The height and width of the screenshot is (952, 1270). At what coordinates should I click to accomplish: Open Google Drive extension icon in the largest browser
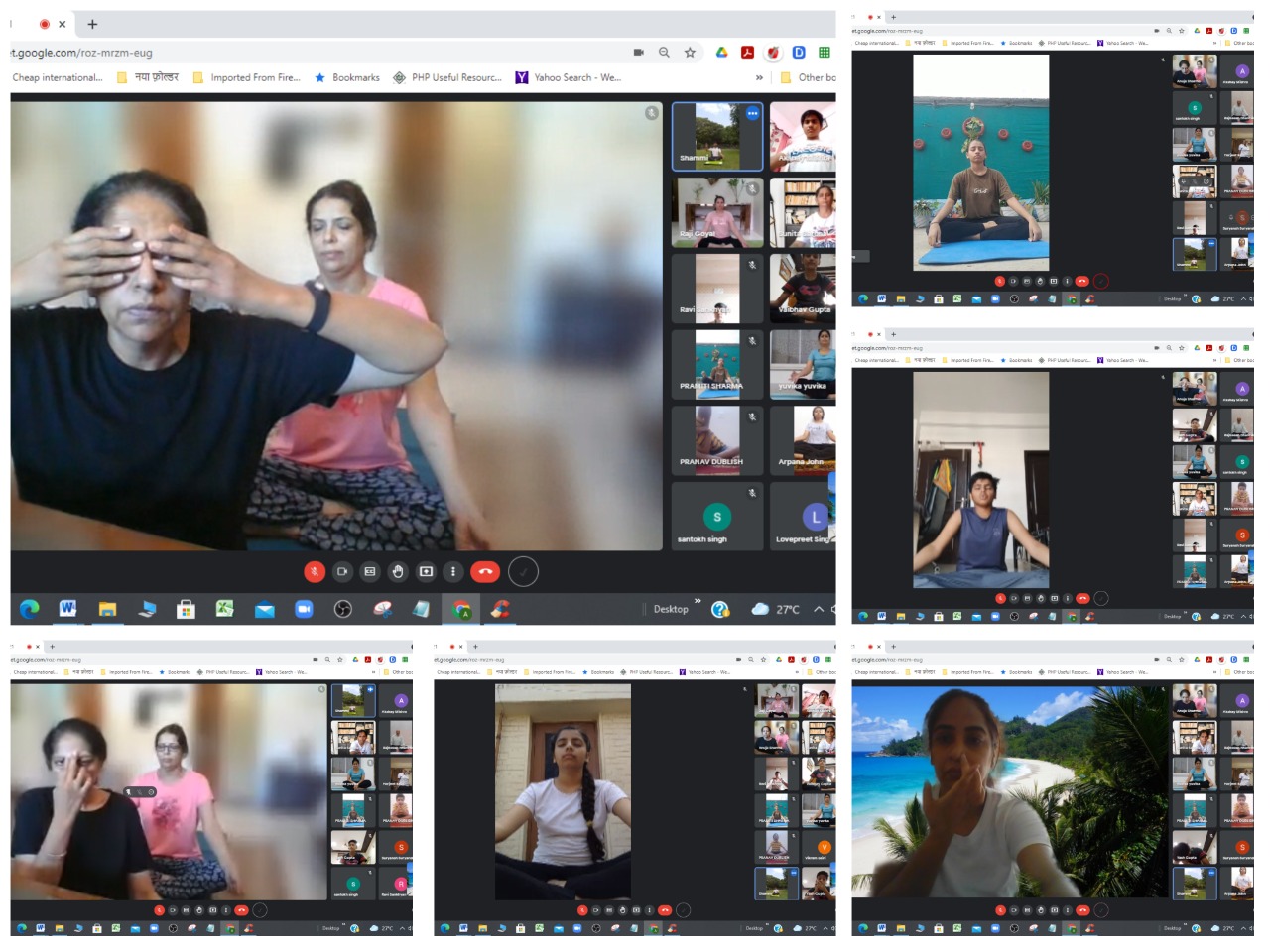click(x=722, y=52)
